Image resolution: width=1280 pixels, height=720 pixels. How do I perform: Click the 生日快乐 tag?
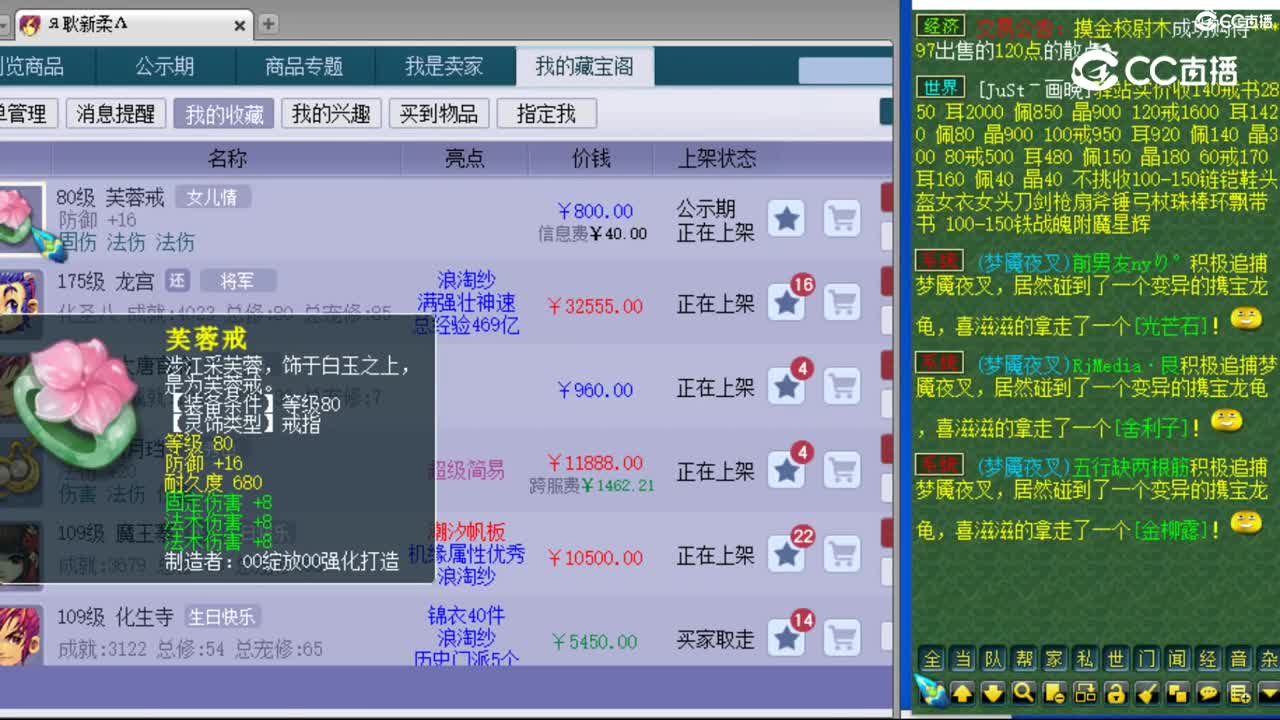click(x=221, y=617)
